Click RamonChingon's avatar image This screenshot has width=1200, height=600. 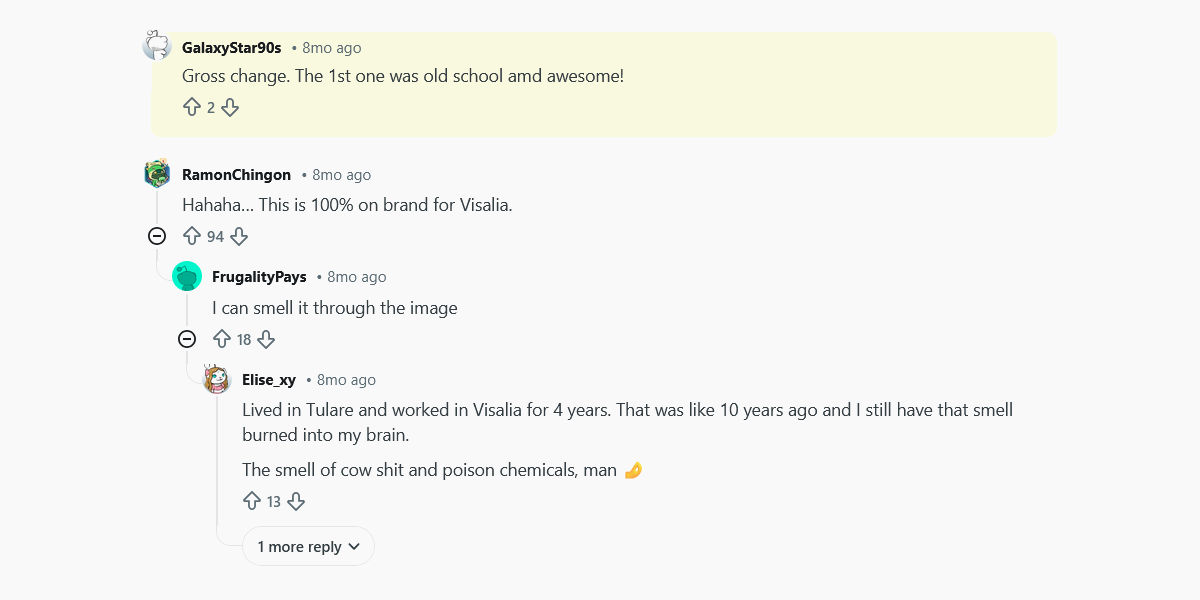click(x=157, y=172)
